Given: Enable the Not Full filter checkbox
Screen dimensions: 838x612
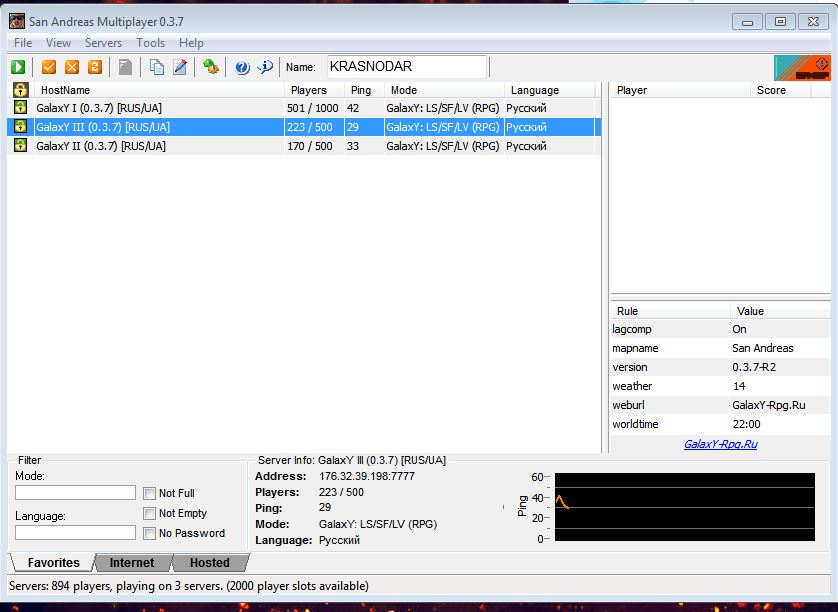Looking at the screenshot, I should pos(150,493).
